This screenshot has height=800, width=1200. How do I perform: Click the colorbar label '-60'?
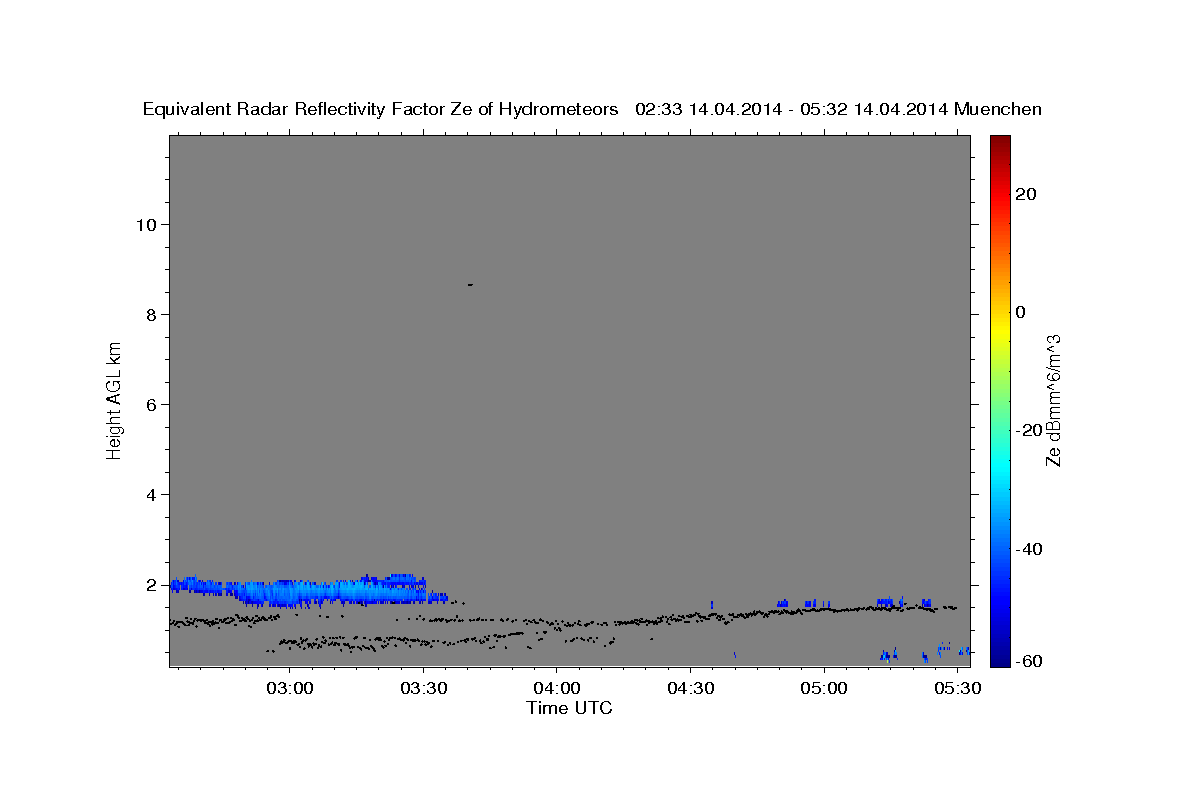coord(1029,660)
